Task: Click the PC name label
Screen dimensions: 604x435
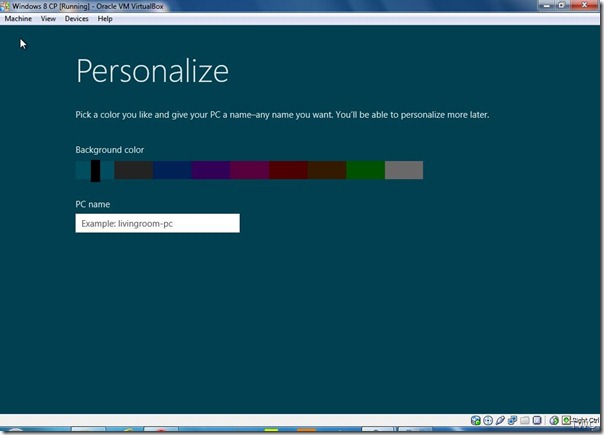Action: coord(92,204)
